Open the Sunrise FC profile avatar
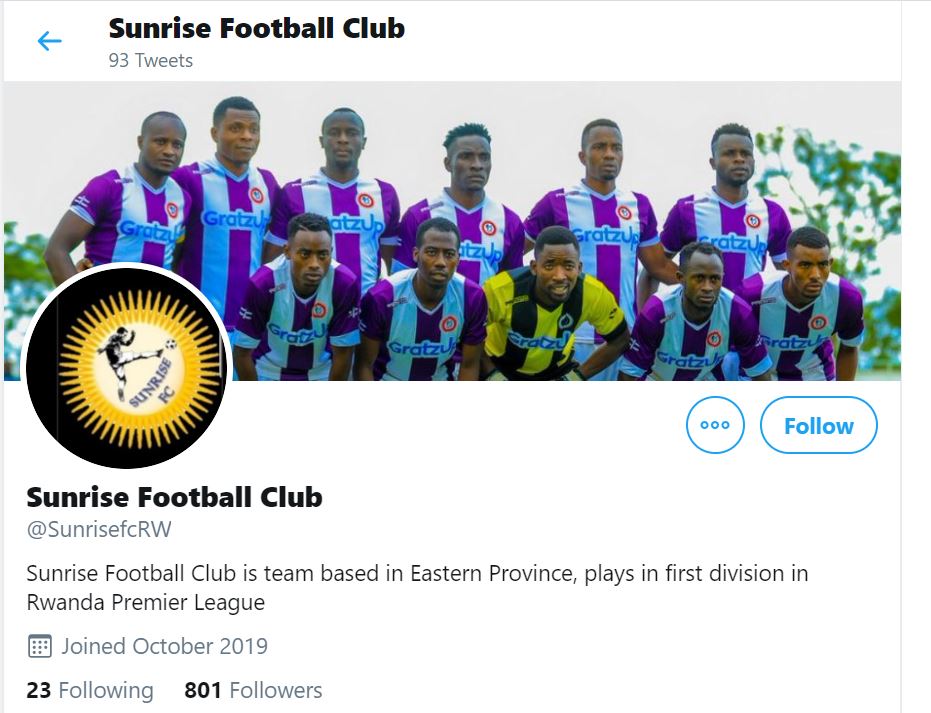The image size is (931, 713). pyautogui.click(x=127, y=367)
